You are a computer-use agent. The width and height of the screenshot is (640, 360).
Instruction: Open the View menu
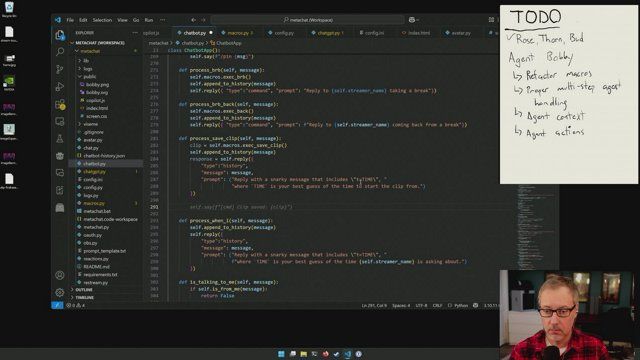click(122, 20)
